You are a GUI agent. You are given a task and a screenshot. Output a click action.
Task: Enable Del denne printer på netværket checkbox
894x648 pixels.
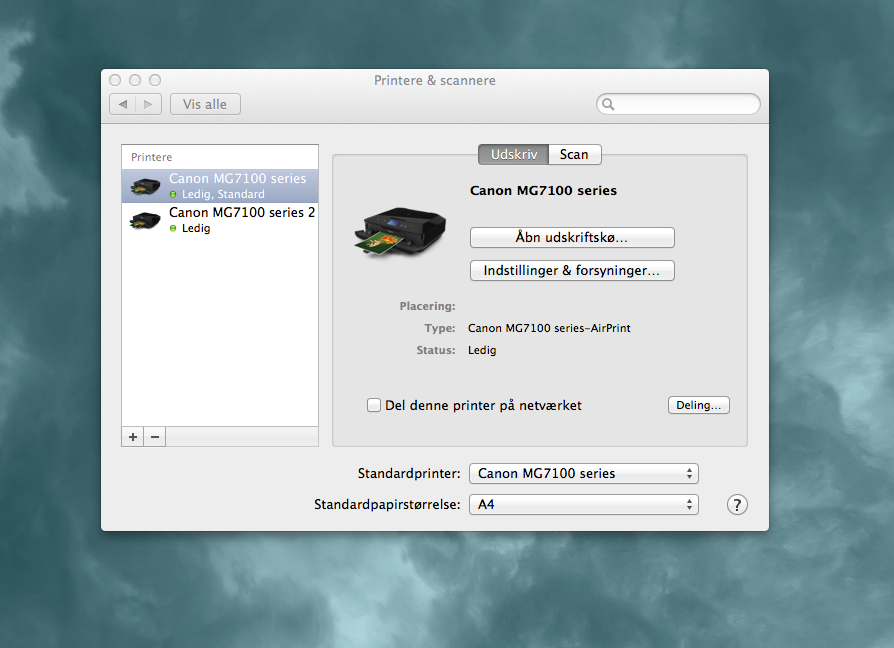[374, 405]
